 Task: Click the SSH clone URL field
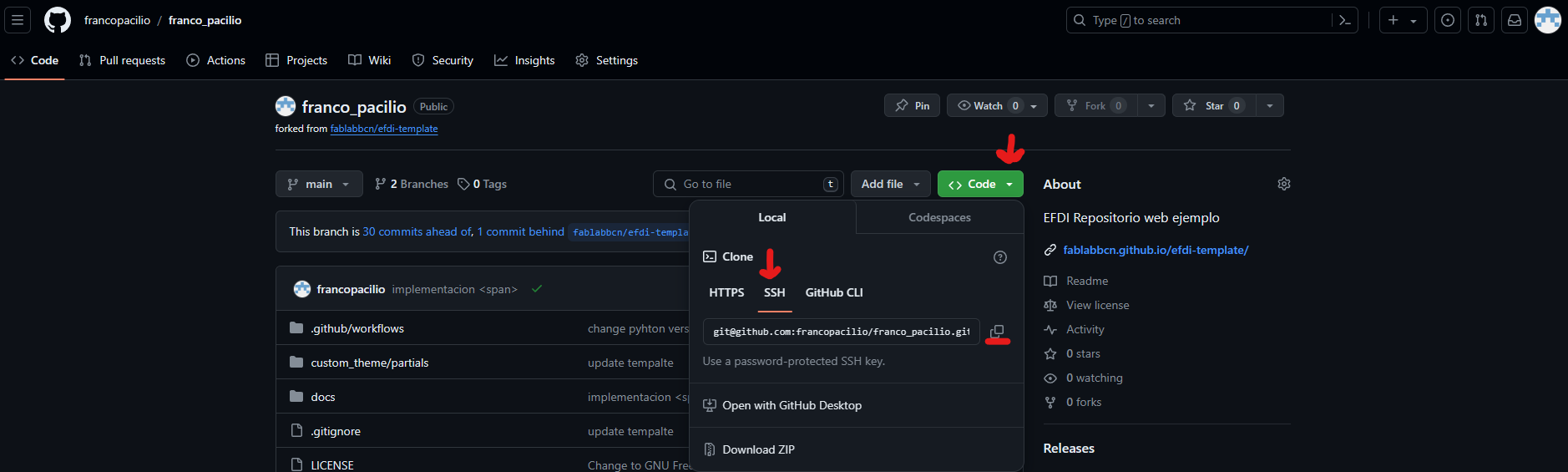841,332
